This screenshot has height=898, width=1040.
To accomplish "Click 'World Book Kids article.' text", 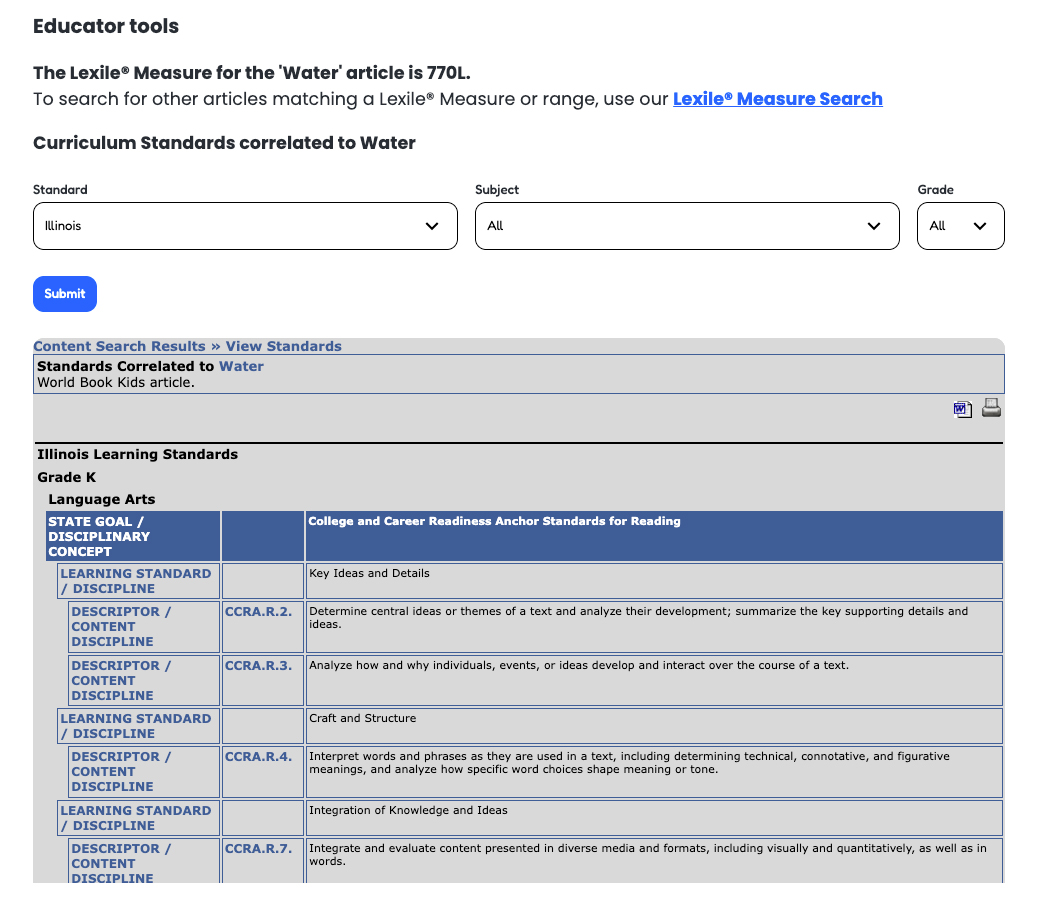I will (116, 383).
